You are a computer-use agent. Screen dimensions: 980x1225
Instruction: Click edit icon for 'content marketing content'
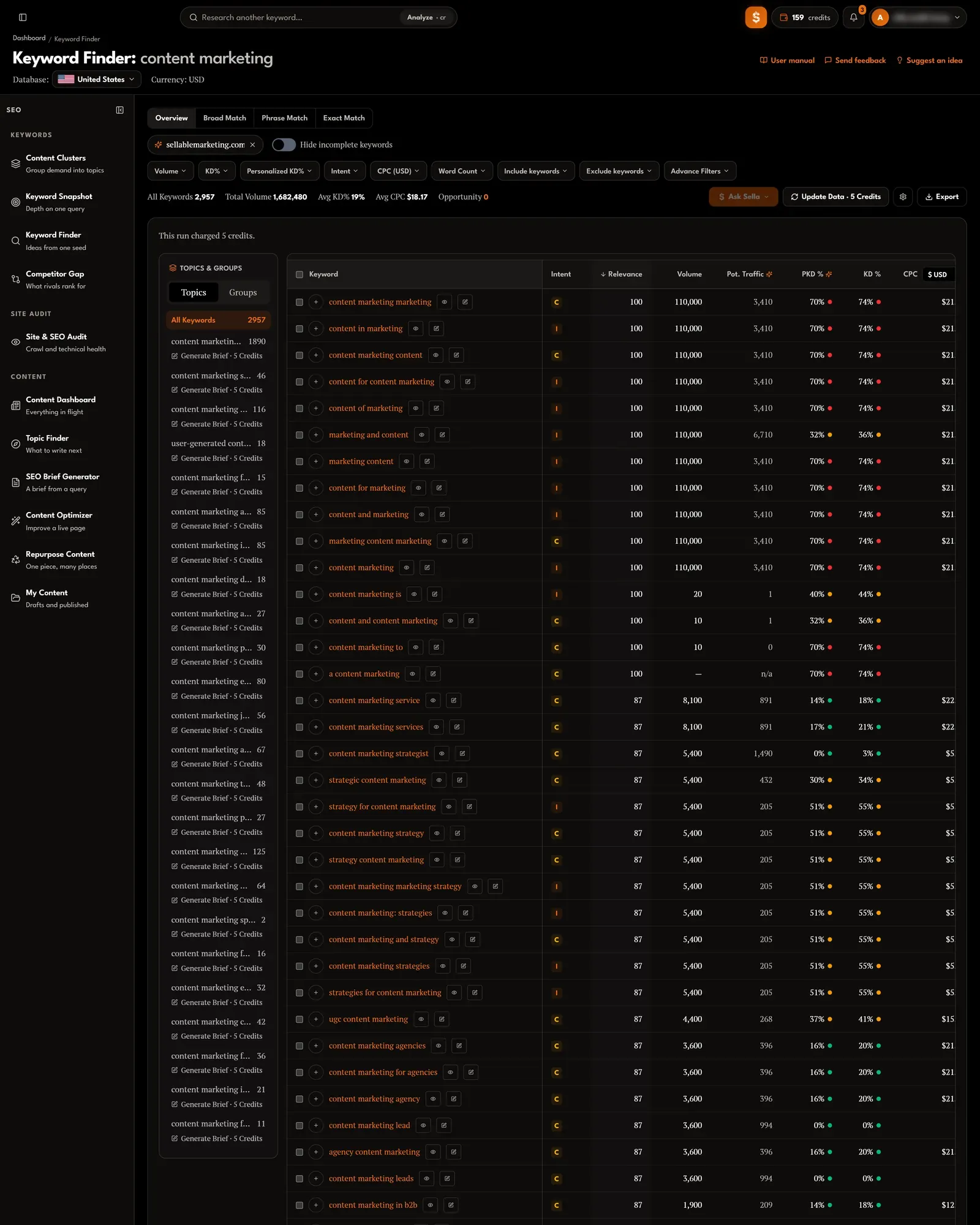tap(456, 355)
